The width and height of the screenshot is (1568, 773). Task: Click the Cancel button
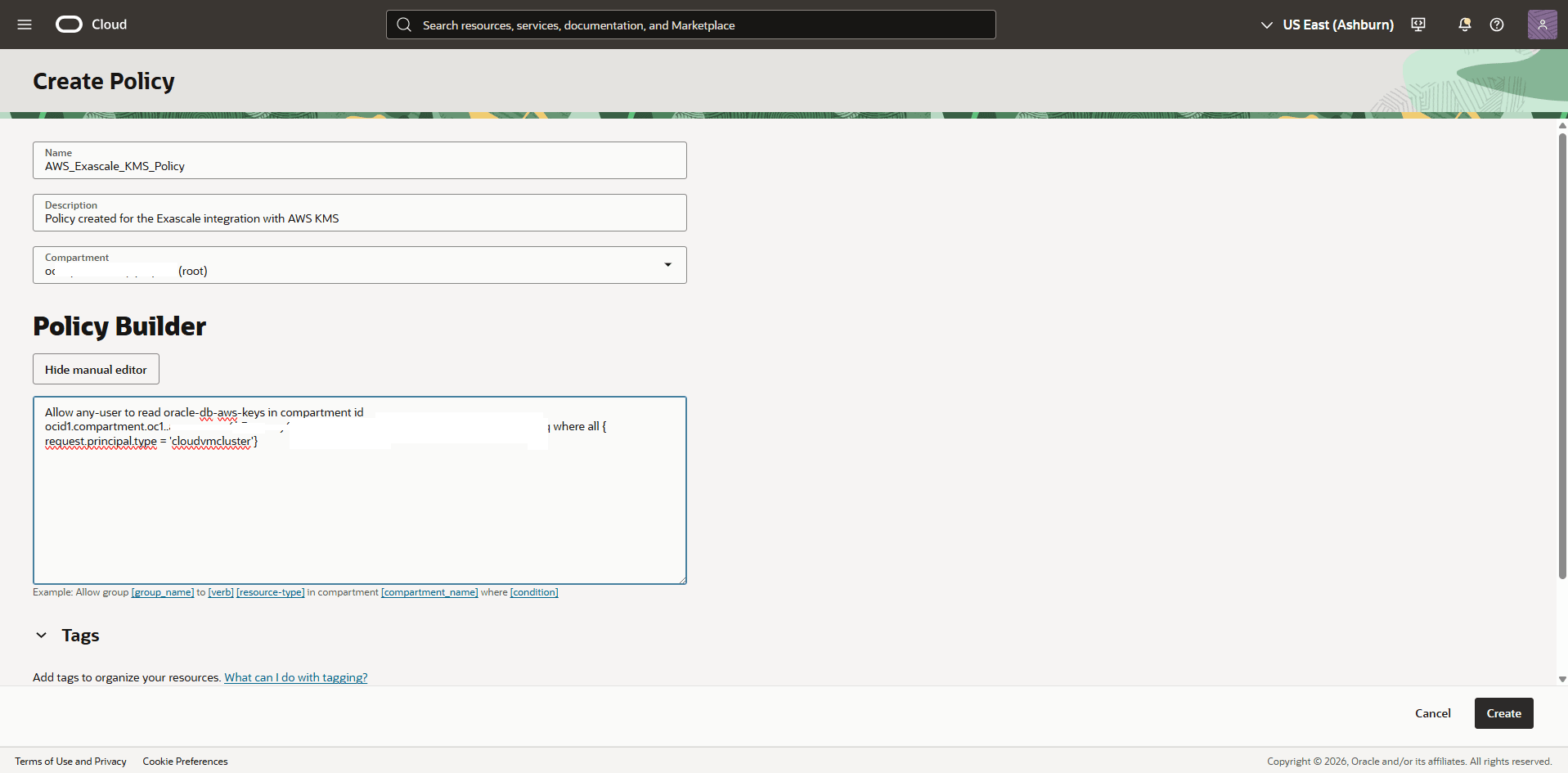click(1433, 713)
